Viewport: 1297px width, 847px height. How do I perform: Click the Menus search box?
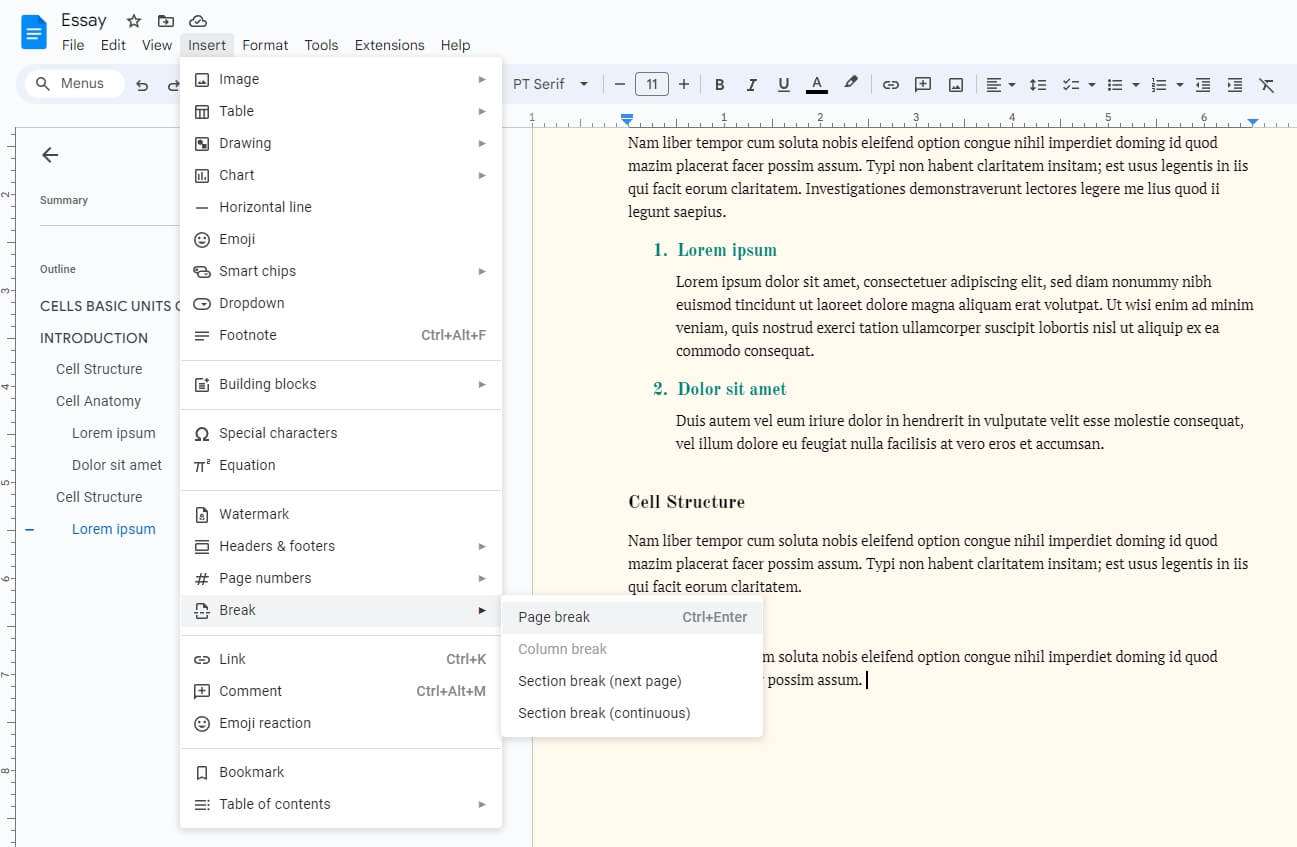72,84
